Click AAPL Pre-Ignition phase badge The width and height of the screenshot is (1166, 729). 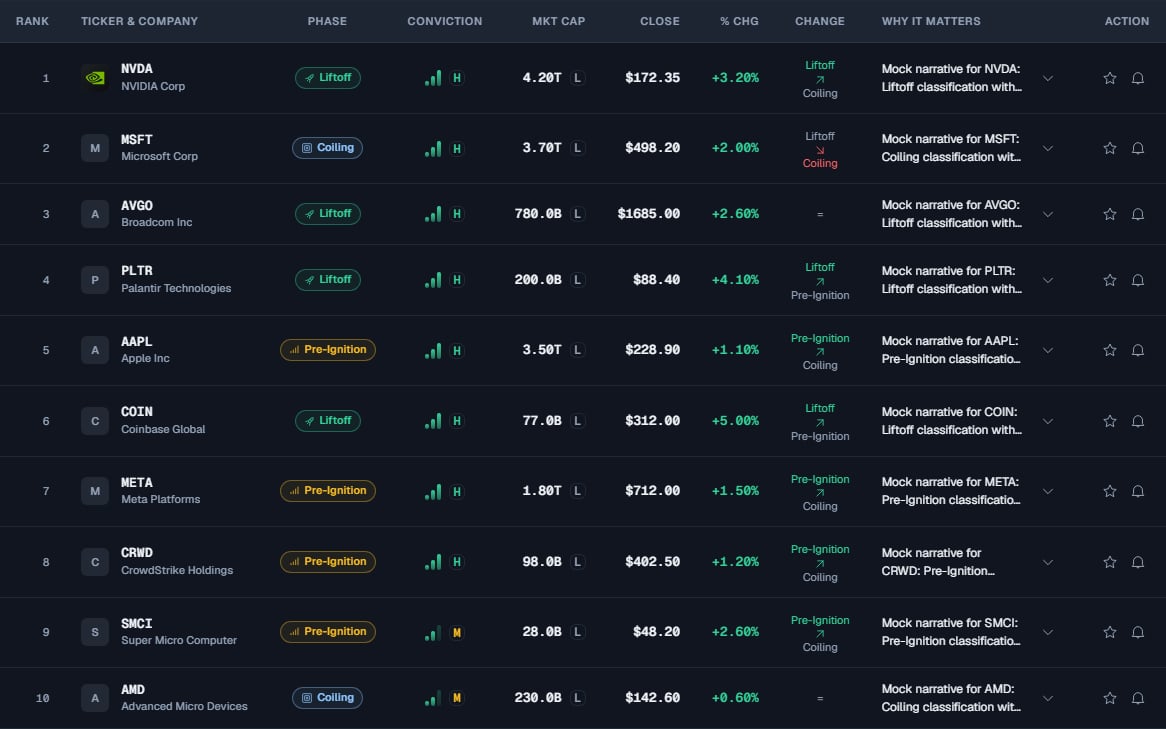[x=328, y=350]
